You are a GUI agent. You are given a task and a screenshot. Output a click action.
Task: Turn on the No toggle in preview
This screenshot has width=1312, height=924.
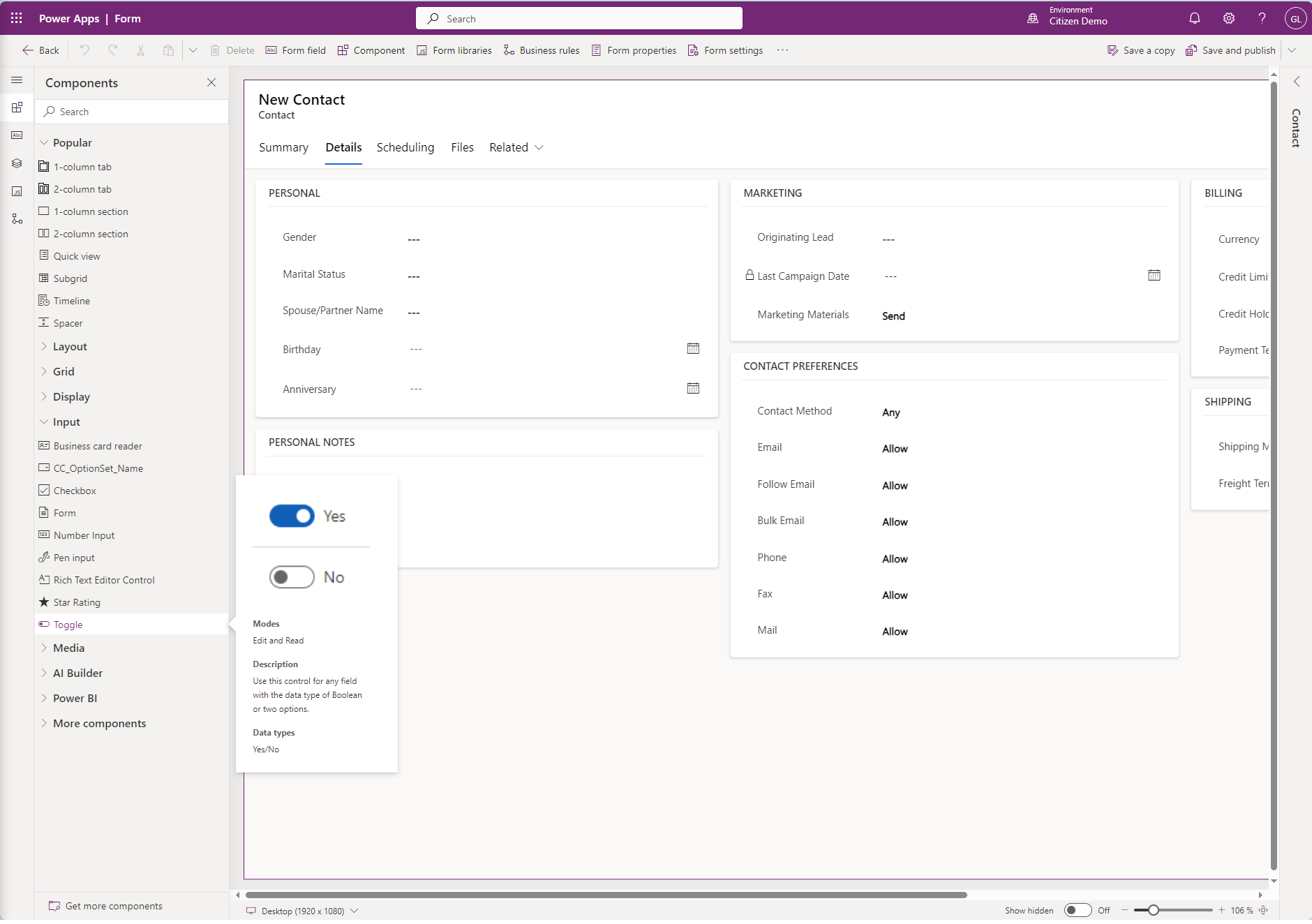point(291,577)
